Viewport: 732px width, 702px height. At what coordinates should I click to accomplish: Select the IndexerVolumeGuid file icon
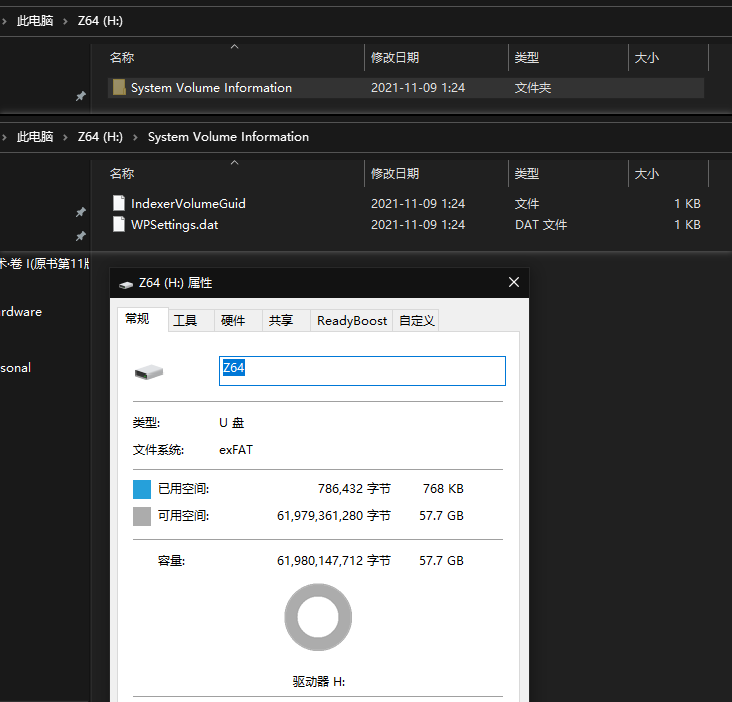click(x=119, y=204)
